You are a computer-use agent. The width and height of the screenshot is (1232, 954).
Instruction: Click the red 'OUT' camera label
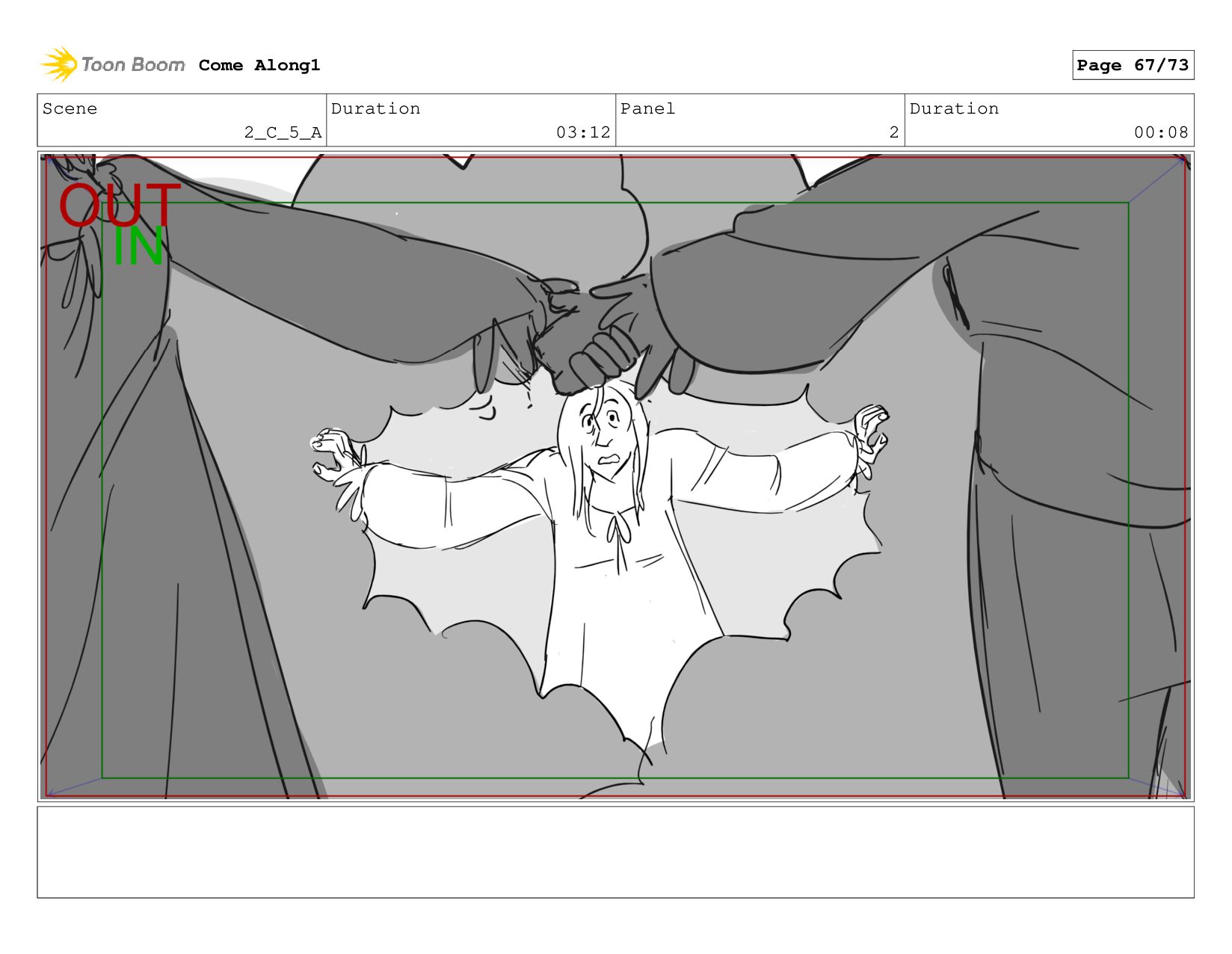pyautogui.click(x=120, y=206)
